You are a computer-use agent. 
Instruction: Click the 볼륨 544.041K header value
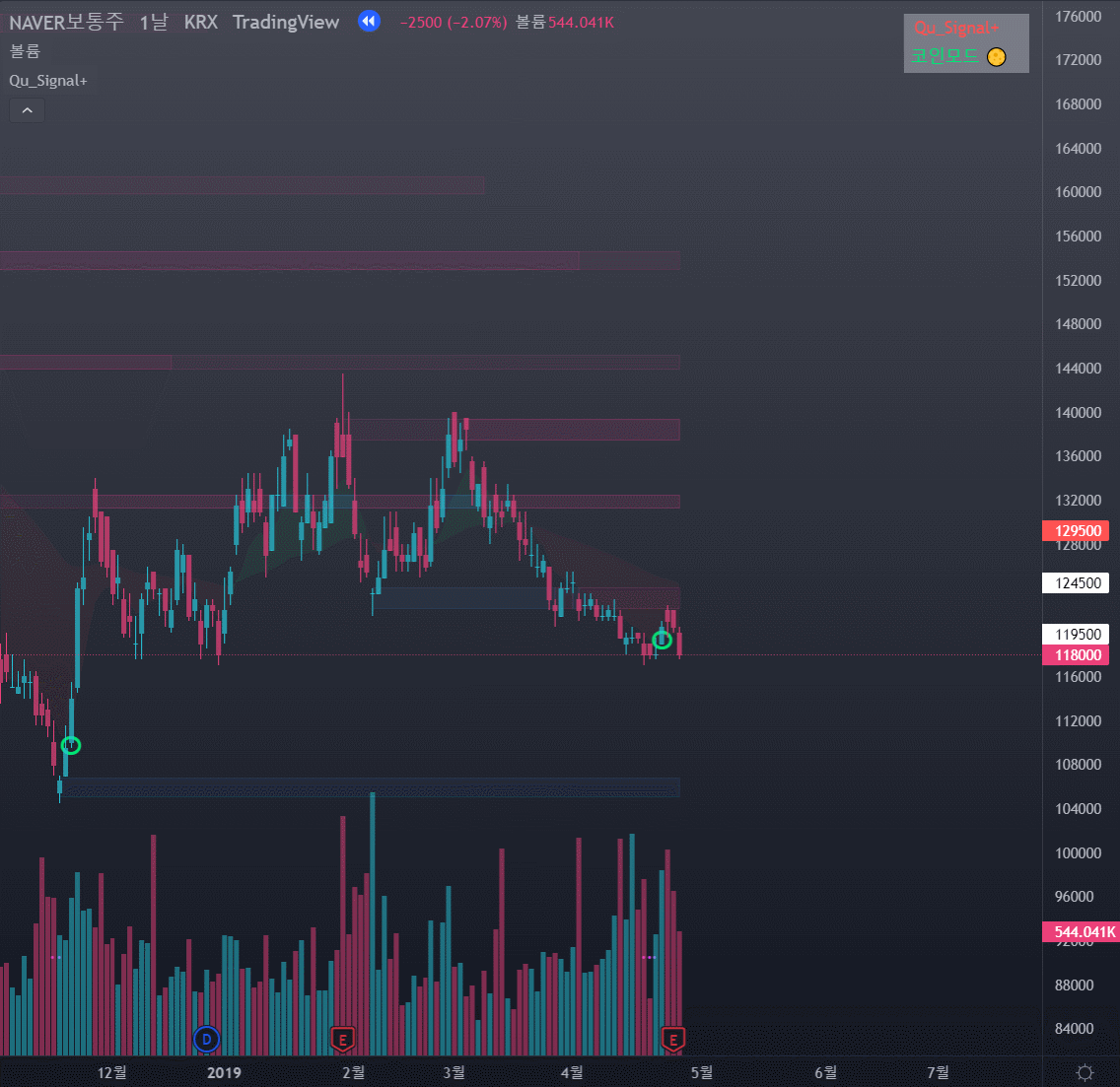pos(565,22)
